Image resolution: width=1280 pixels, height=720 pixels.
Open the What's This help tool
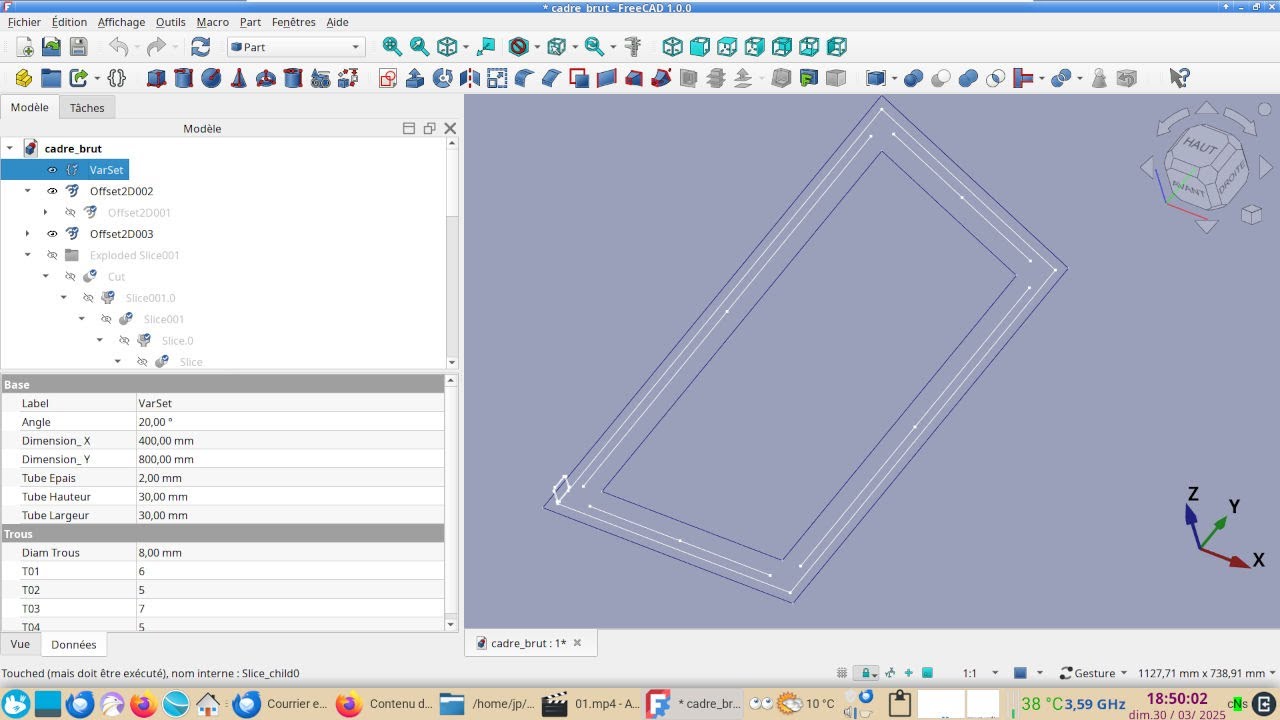(x=1179, y=78)
